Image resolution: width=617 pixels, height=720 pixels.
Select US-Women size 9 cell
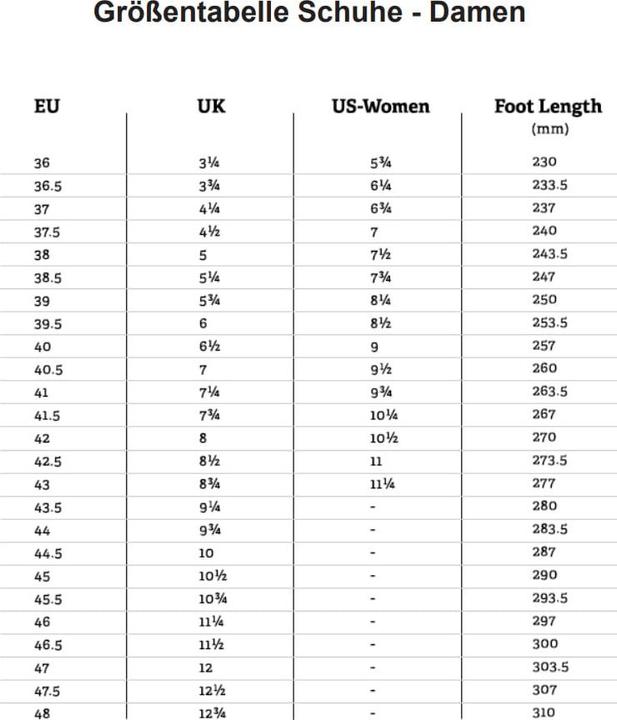[x=373, y=347]
